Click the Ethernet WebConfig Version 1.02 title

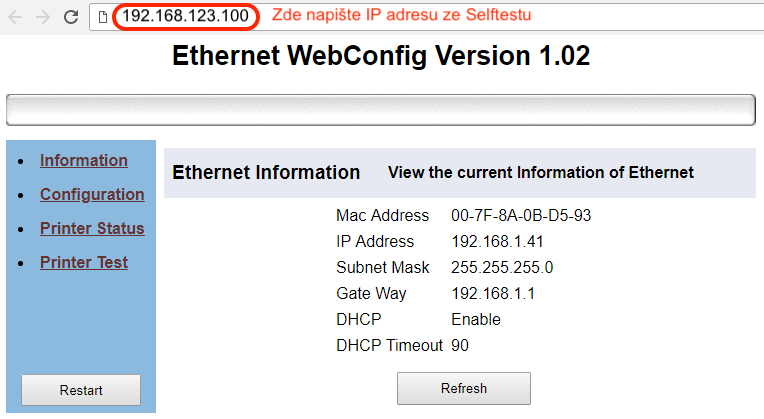[x=381, y=56]
